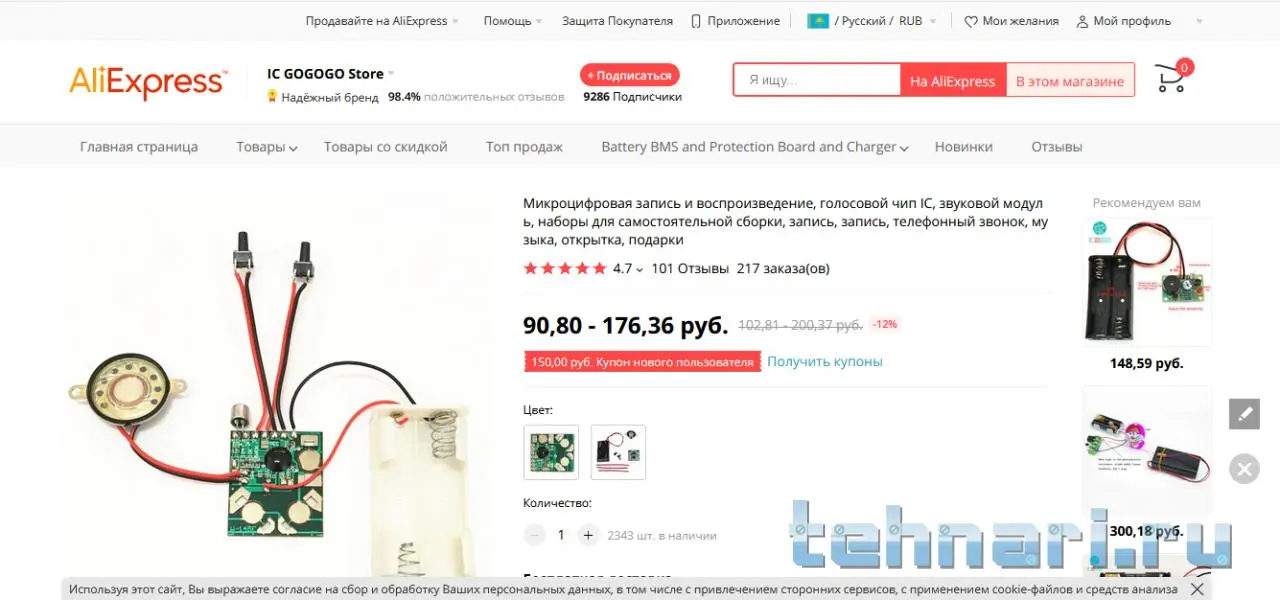Select the circuit board only color option

(551, 452)
